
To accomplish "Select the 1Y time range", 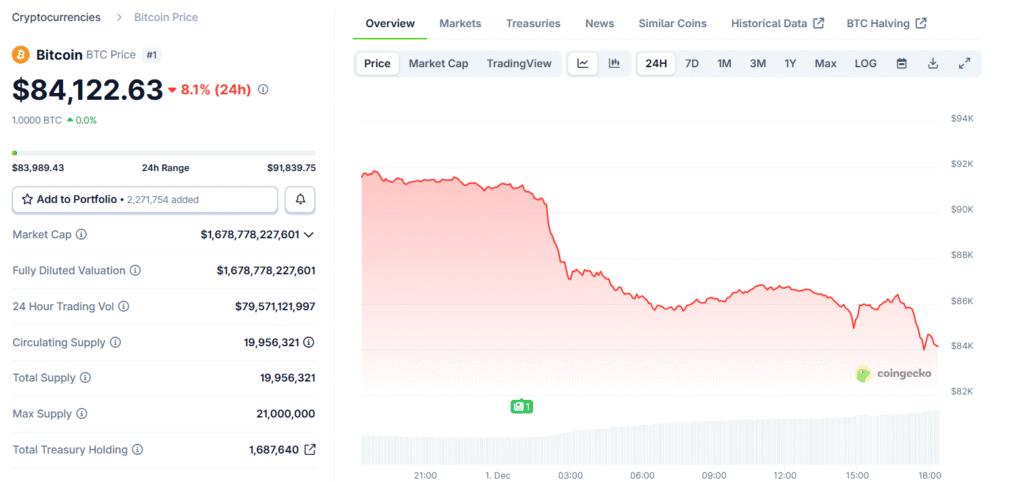I will (x=790, y=63).
